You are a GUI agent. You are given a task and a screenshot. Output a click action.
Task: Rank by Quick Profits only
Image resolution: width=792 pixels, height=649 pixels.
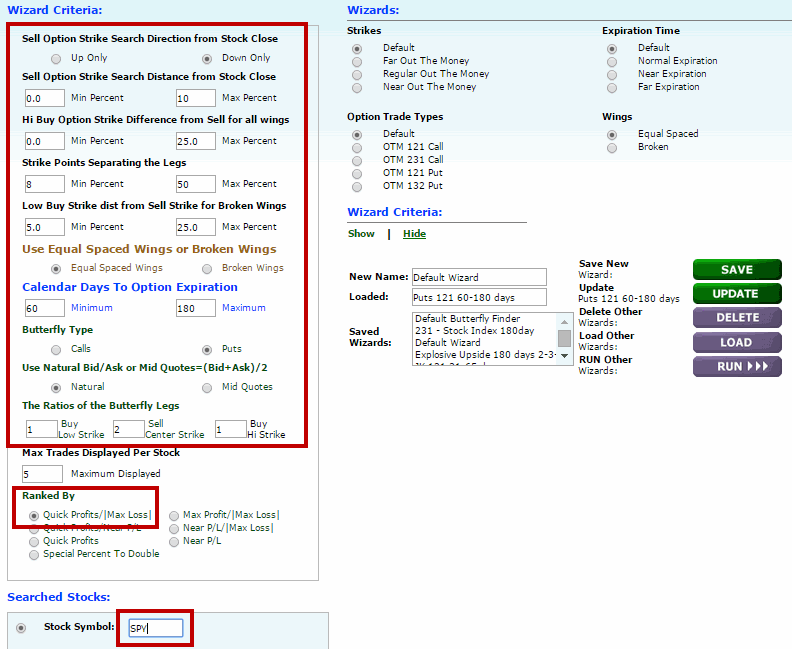34,542
